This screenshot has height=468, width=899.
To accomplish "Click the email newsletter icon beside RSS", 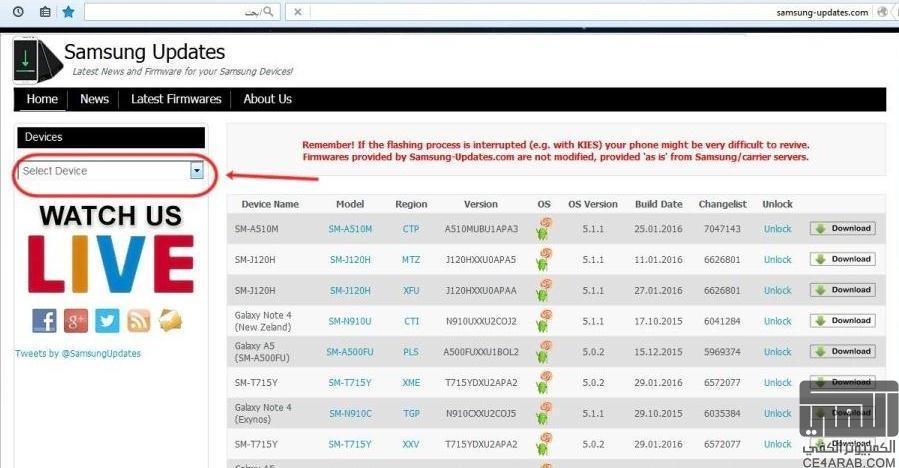I will point(170,321).
